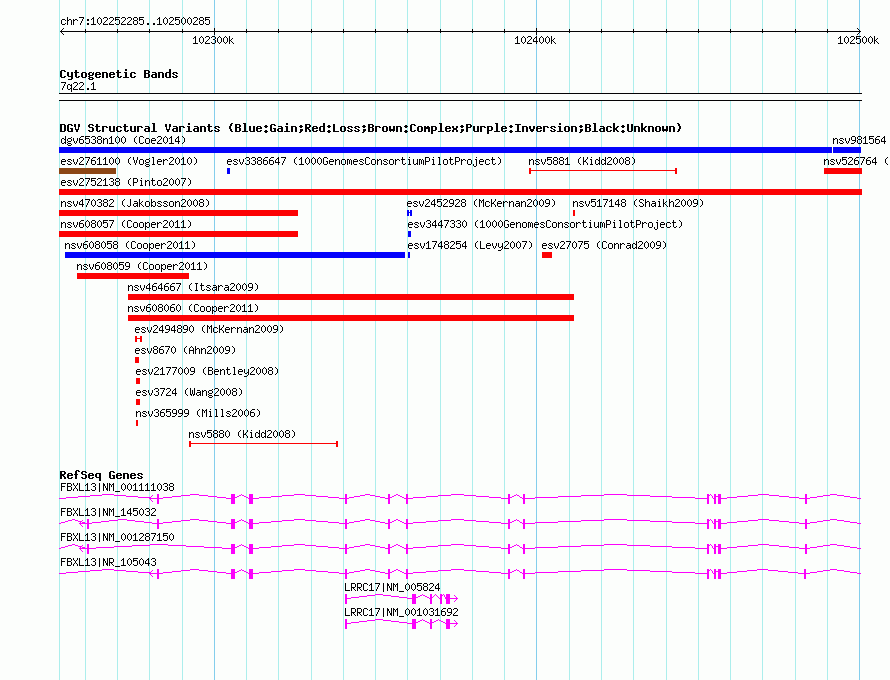Click the chr7:102252285..102500285 coordinate text
This screenshot has height=680, width=890.
click(135, 21)
